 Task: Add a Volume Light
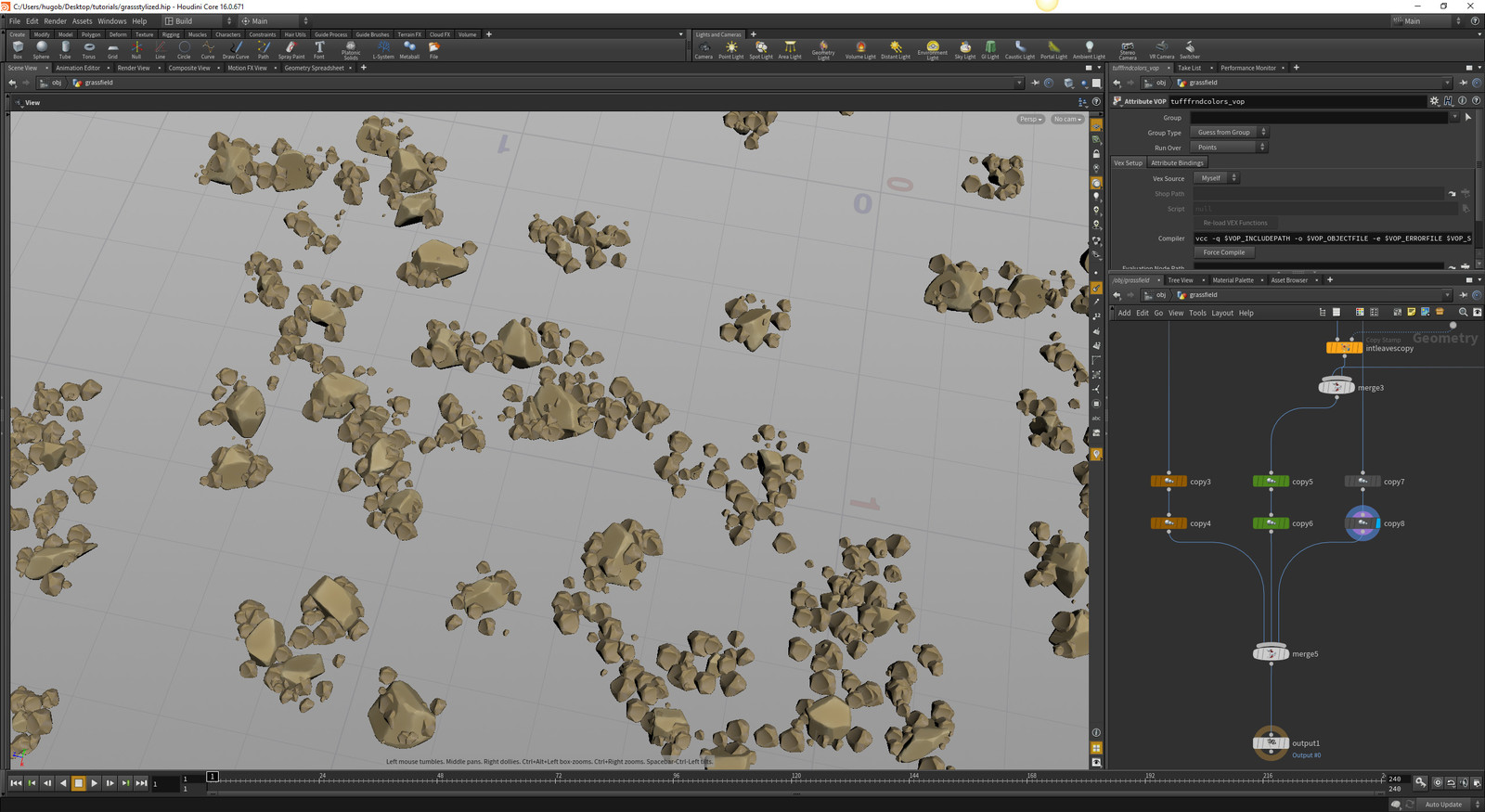[x=860, y=49]
